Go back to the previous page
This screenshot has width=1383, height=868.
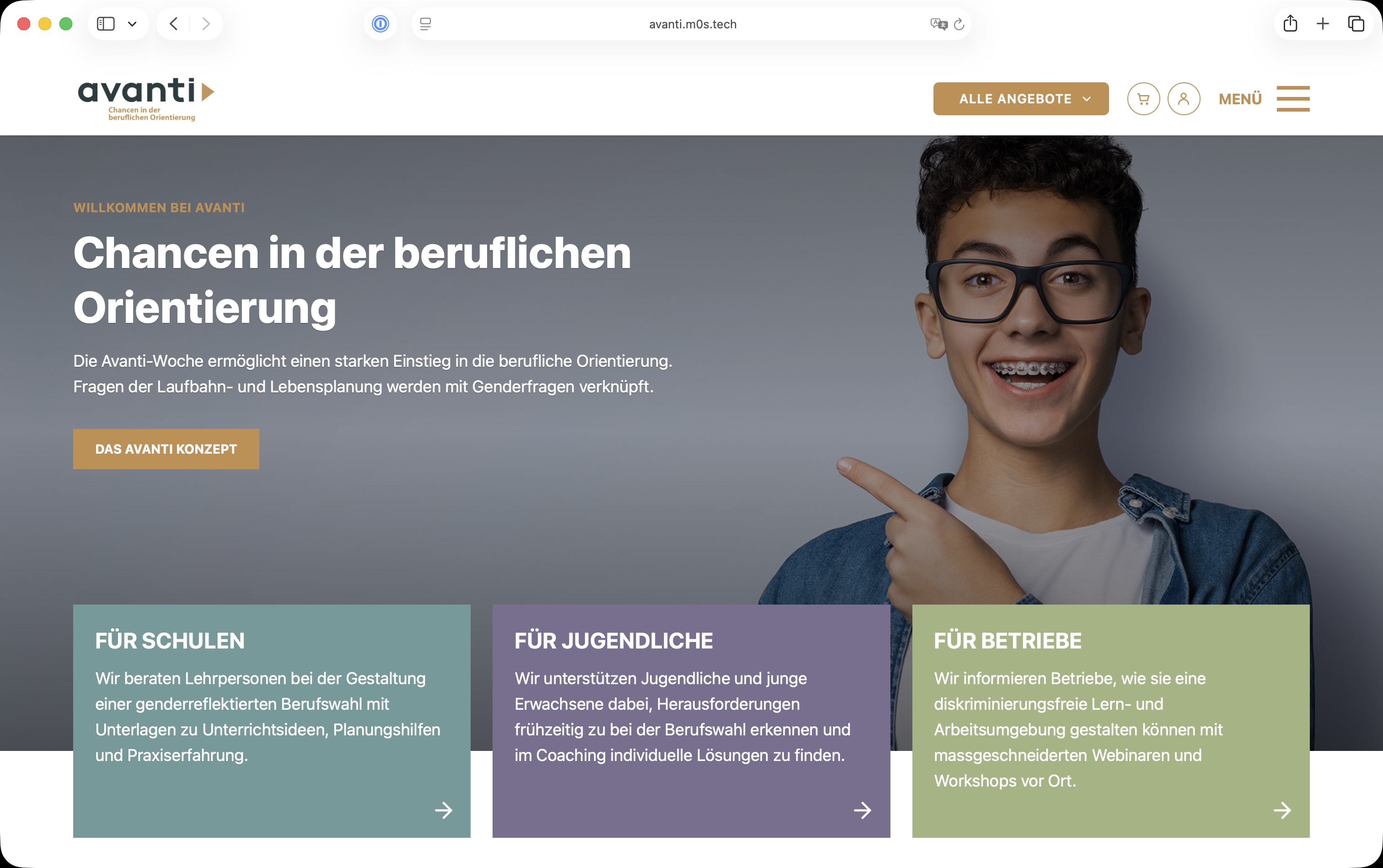click(173, 23)
